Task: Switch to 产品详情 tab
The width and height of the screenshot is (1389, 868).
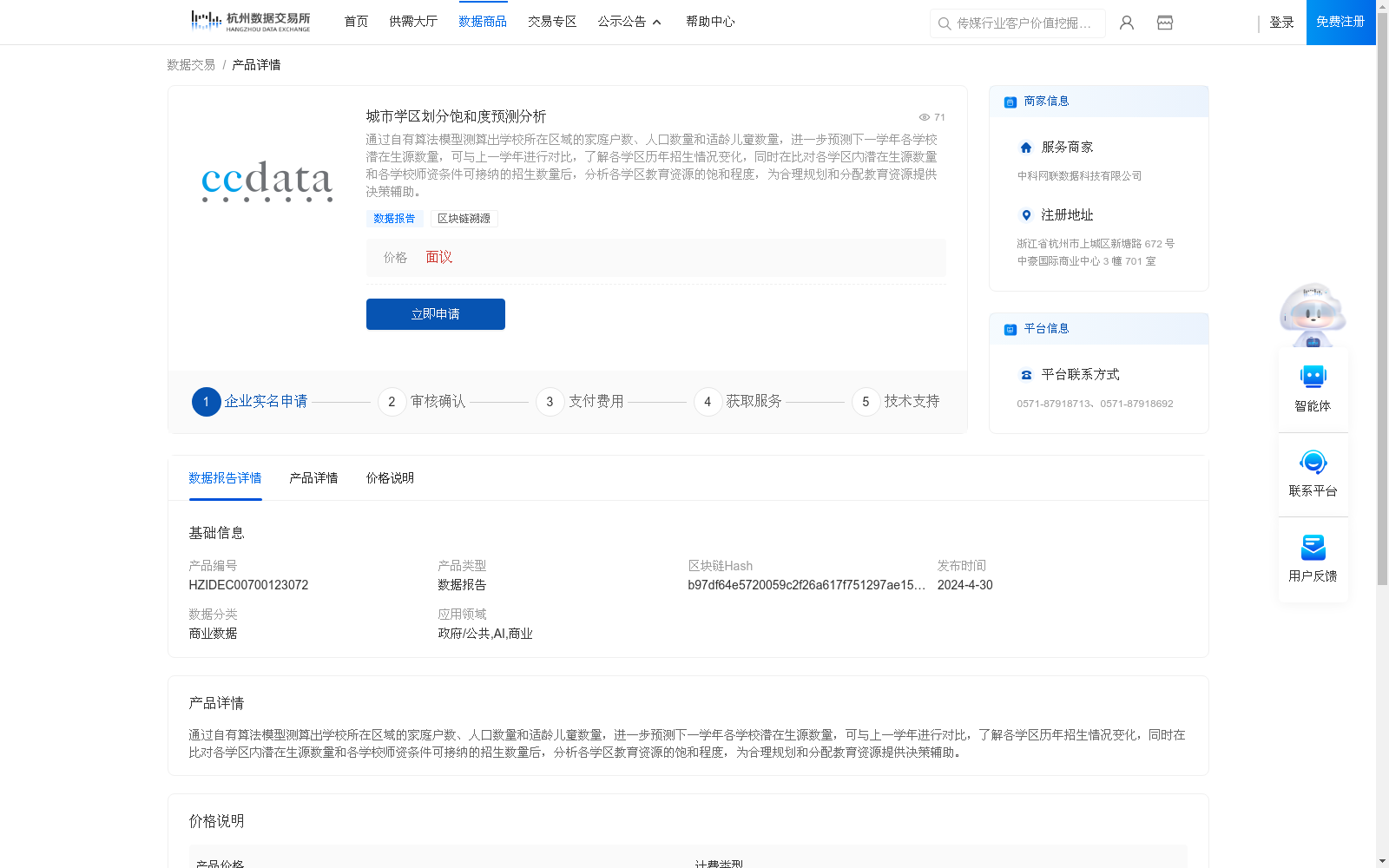Action: click(313, 478)
